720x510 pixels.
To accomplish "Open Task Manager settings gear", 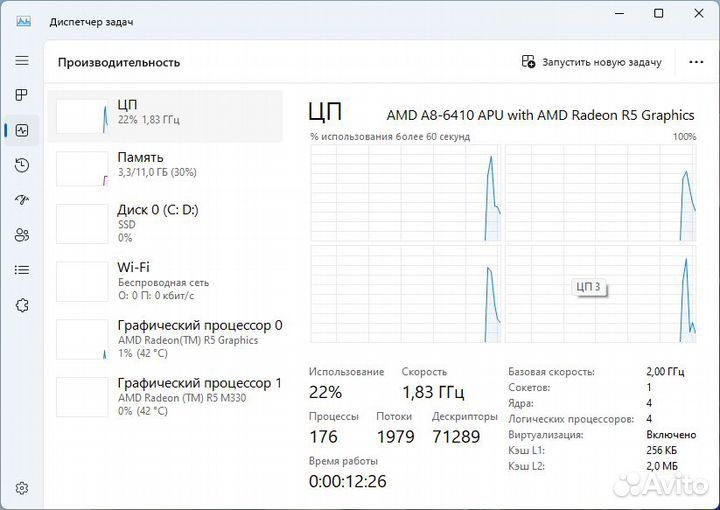I will click(22, 488).
